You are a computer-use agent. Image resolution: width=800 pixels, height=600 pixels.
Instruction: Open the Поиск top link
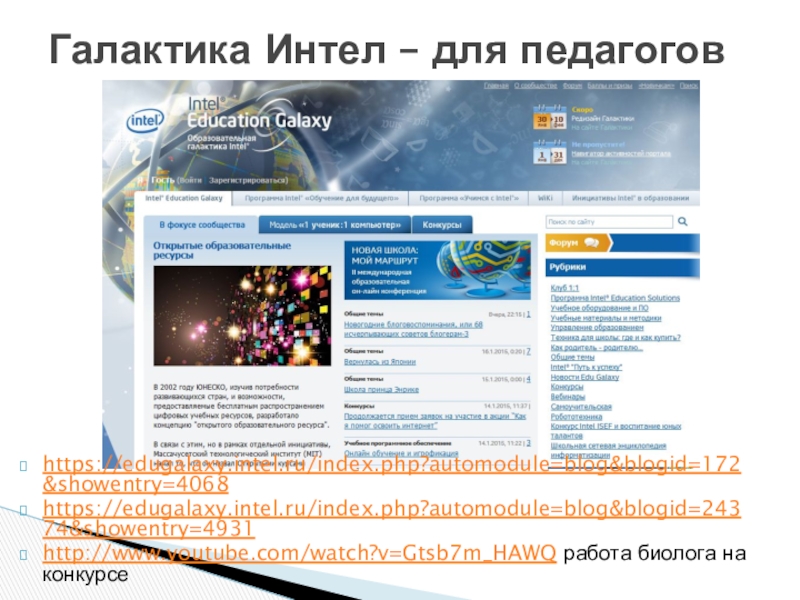pyautogui.click(x=689, y=86)
